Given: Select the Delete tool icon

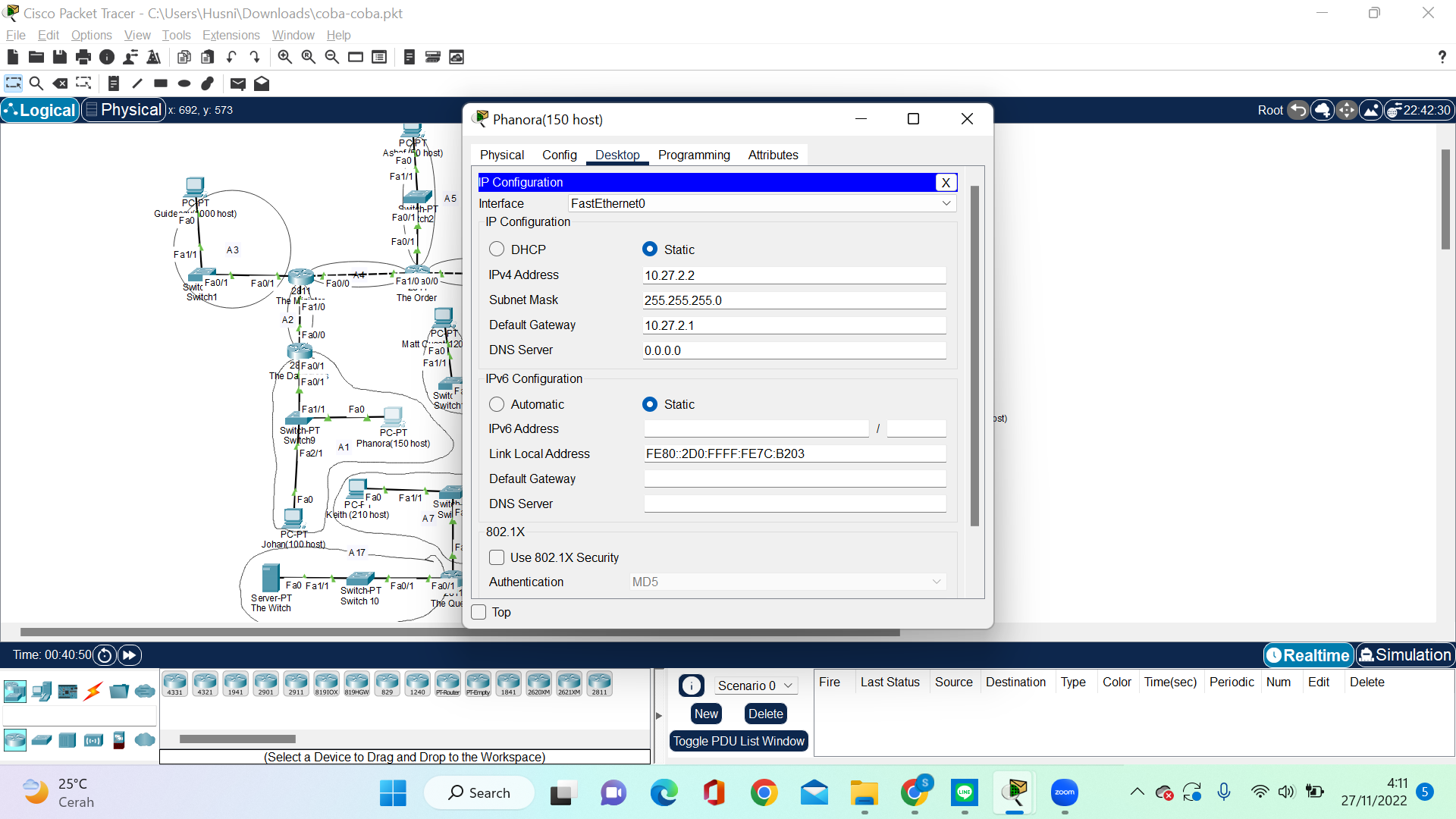Looking at the screenshot, I should pyautogui.click(x=61, y=83).
